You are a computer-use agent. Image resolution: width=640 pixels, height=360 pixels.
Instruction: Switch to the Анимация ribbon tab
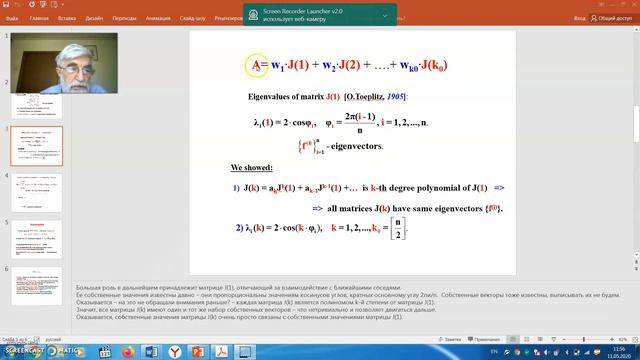click(x=158, y=18)
